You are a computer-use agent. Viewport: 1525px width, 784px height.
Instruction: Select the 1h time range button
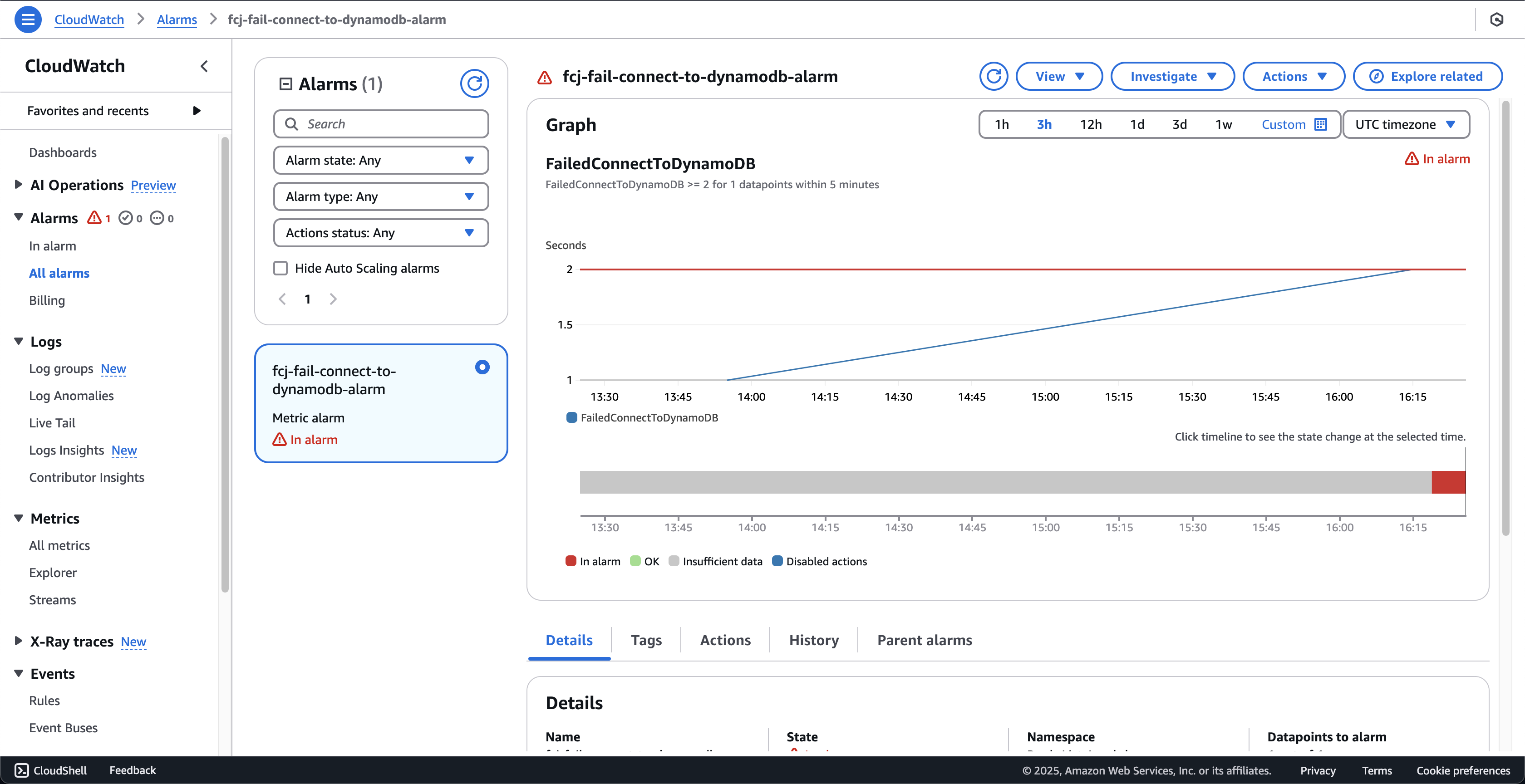point(1001,124)
